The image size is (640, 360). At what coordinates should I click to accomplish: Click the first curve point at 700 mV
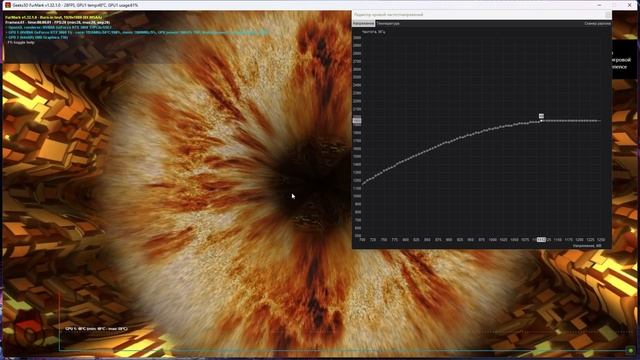point(362,184)
